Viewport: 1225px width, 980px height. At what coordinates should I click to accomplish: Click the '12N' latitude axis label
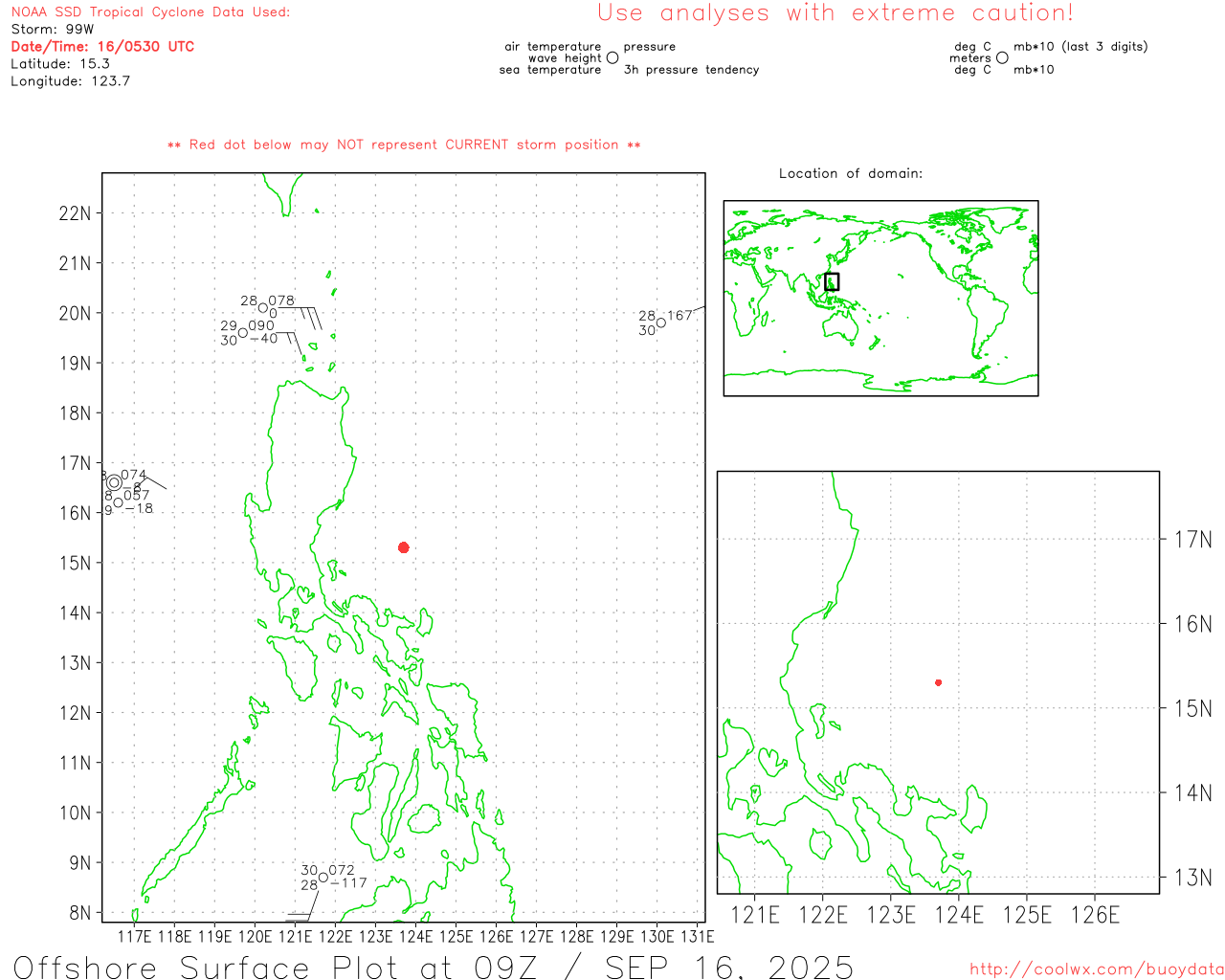point(75,713)
